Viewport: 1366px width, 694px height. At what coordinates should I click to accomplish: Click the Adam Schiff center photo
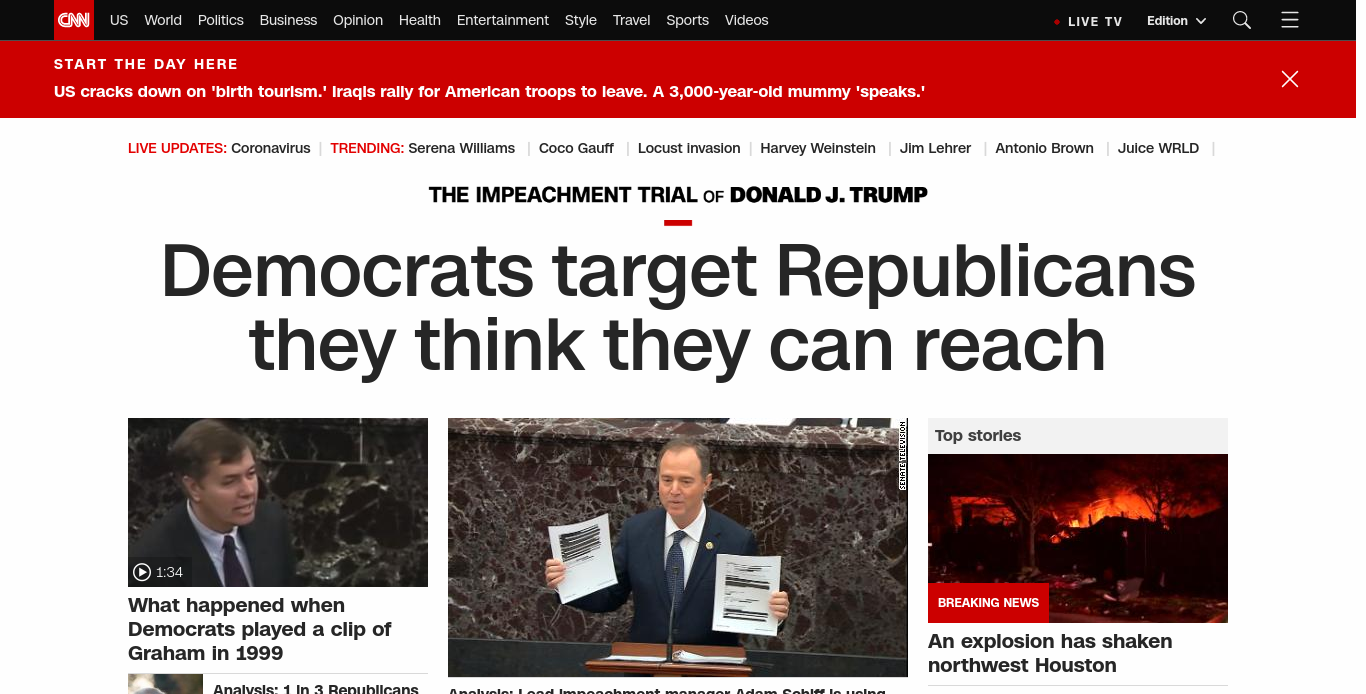pos(678,548)
